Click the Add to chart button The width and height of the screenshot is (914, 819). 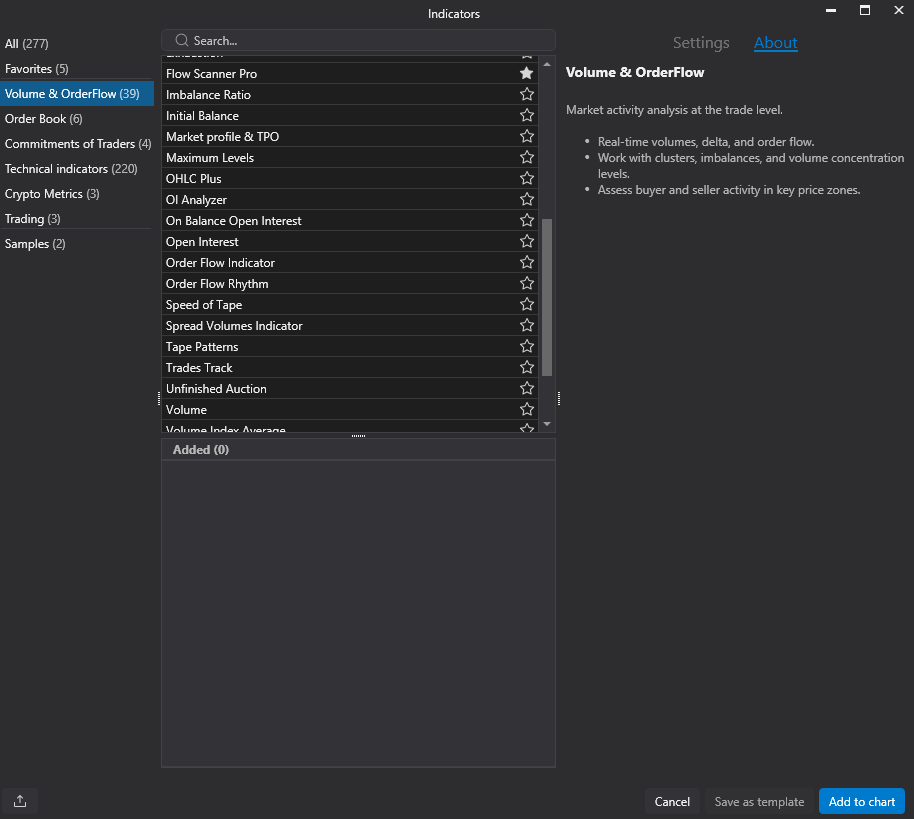point(862,802)
